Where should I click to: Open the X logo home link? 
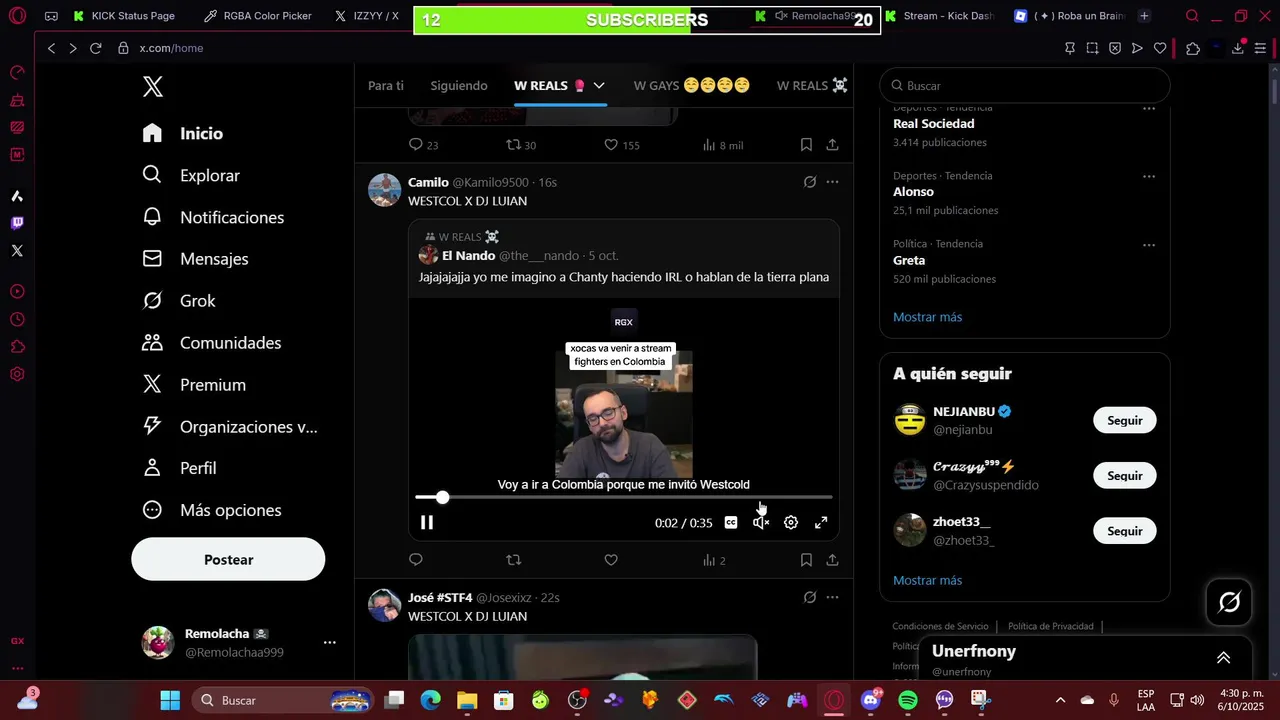click(153, 86)
